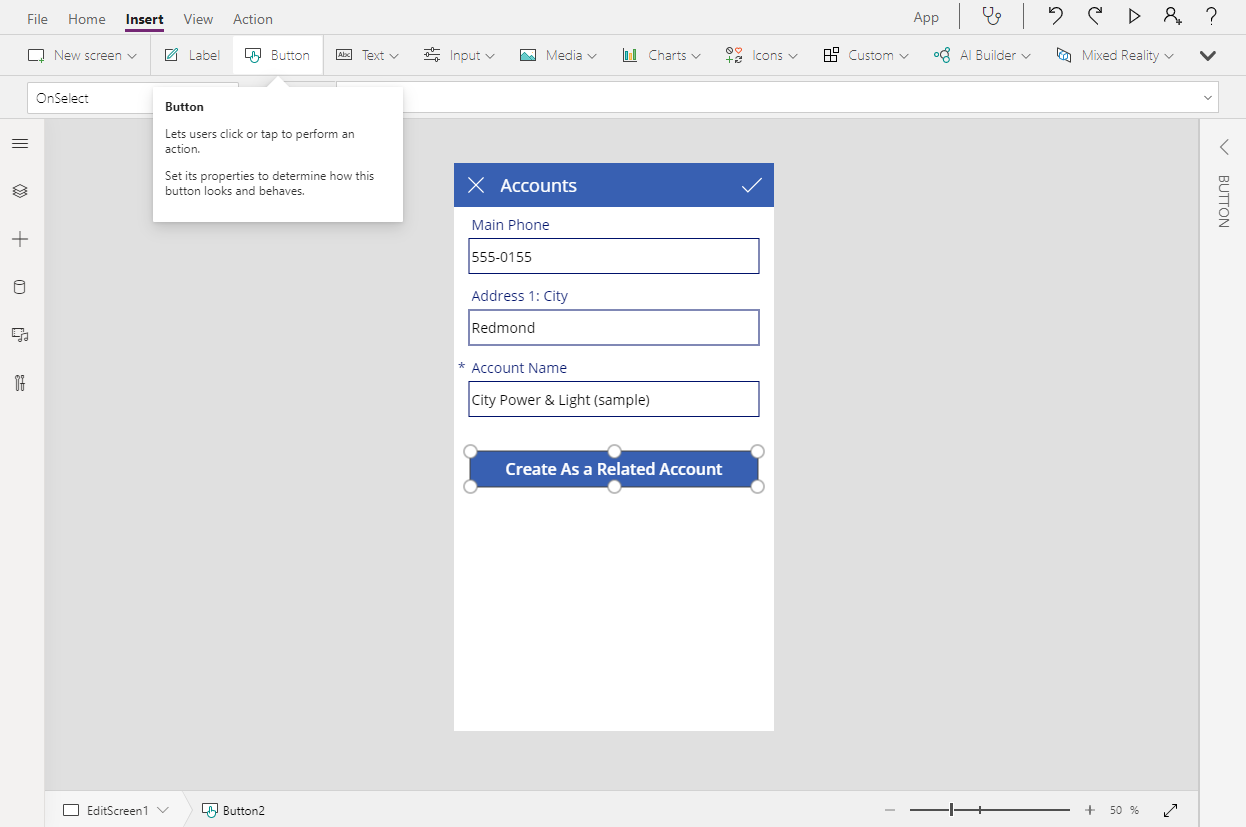This screenshot has width=1246, height=827.
Task: Switch to the Action tab
Action: click(x=253, y=18)
